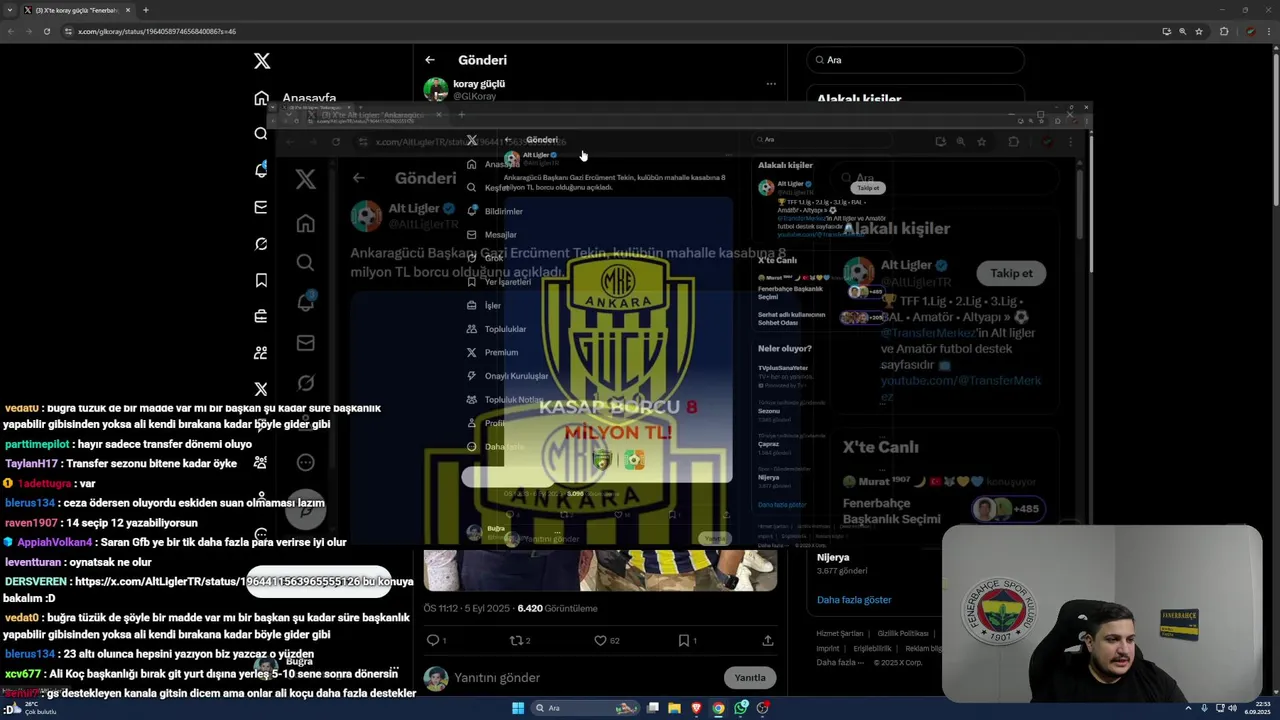Open a new browser tab with plus
Viewport: 1280px width, 720px height.
[x=146, y=10]
